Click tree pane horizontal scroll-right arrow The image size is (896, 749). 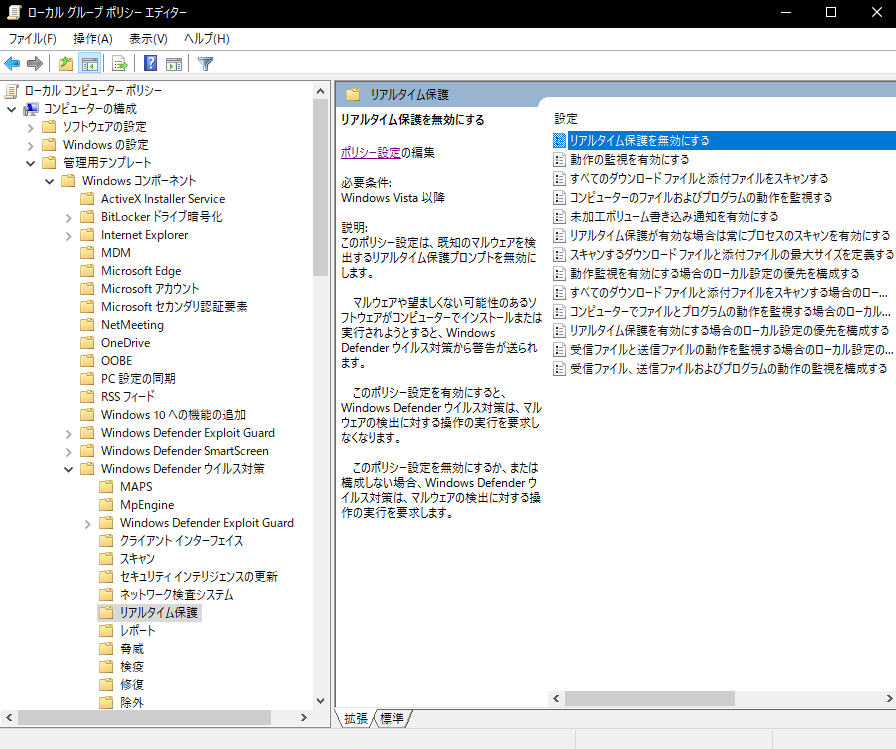click(x=303, y=718)
